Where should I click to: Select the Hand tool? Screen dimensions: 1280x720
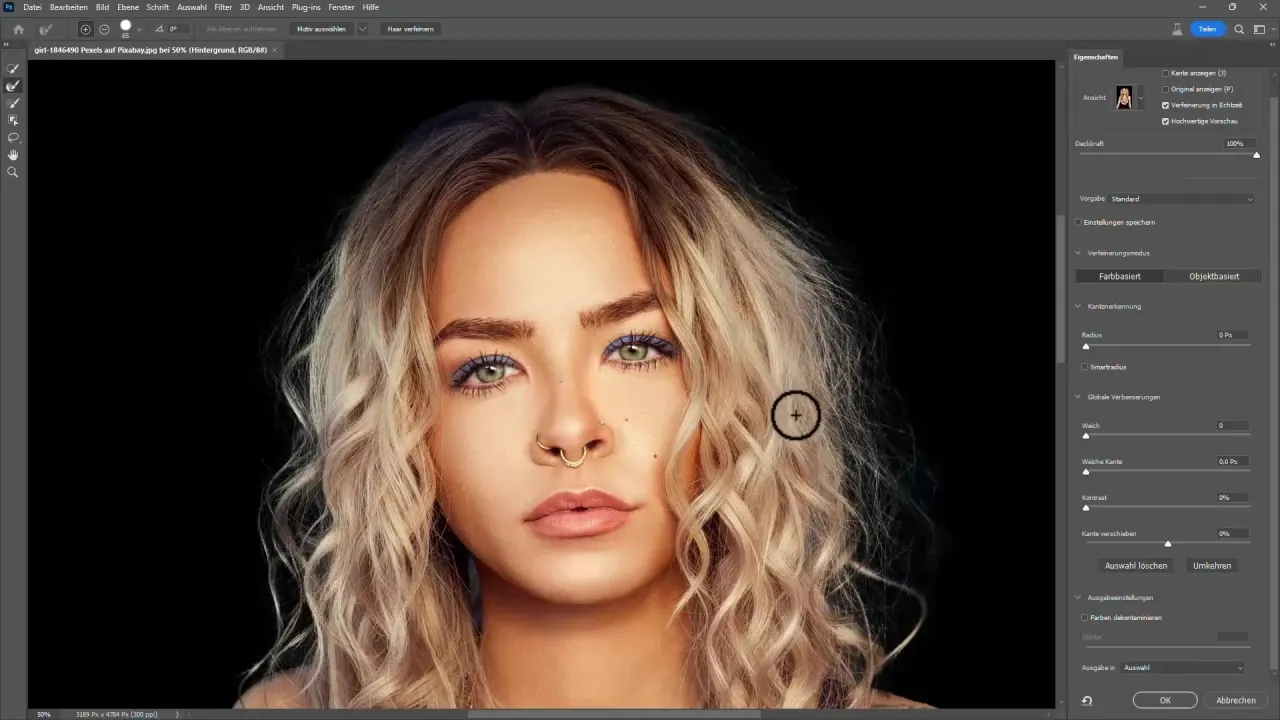pos(13,153)
